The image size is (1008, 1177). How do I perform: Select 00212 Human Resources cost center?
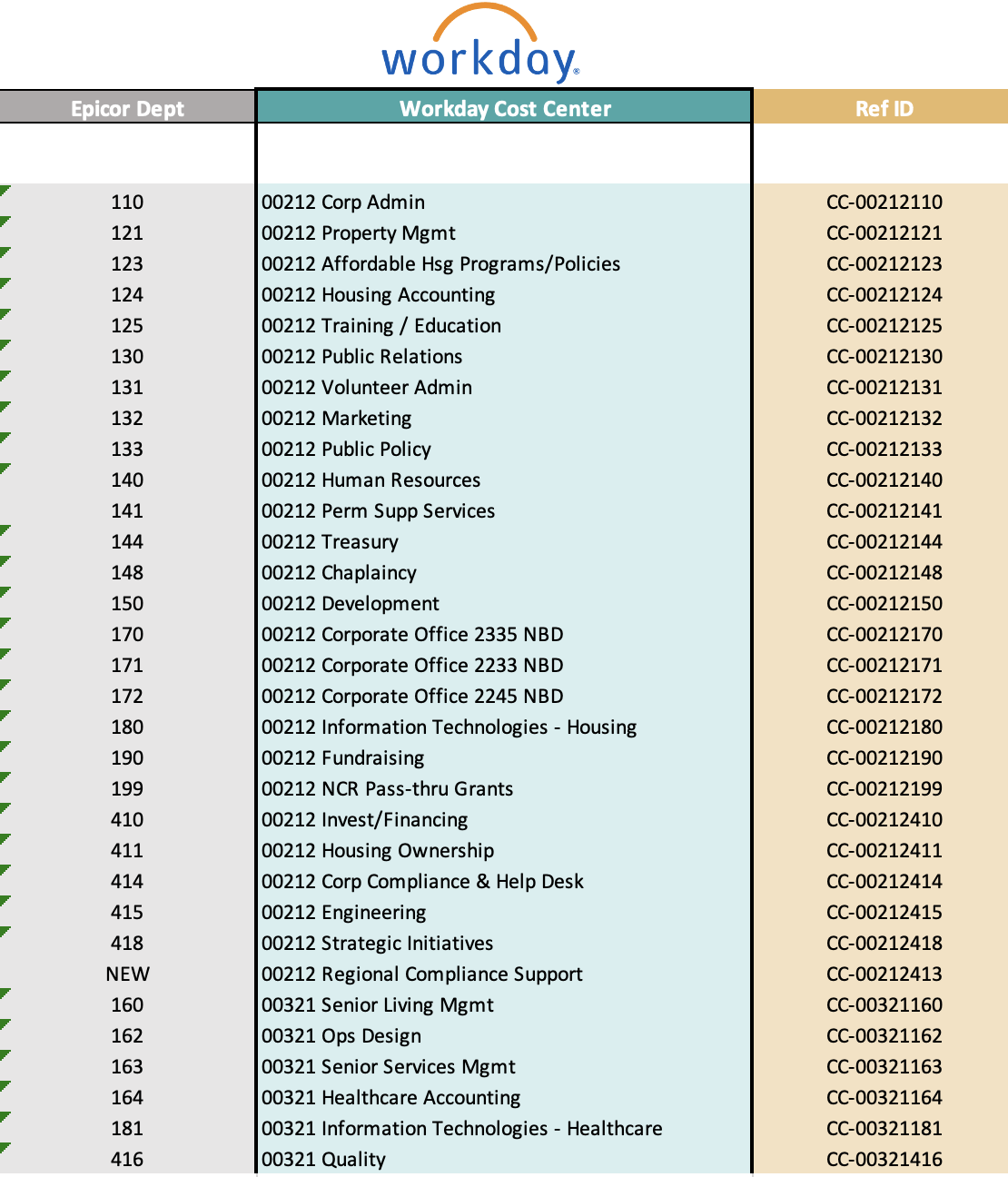[505, 480]
